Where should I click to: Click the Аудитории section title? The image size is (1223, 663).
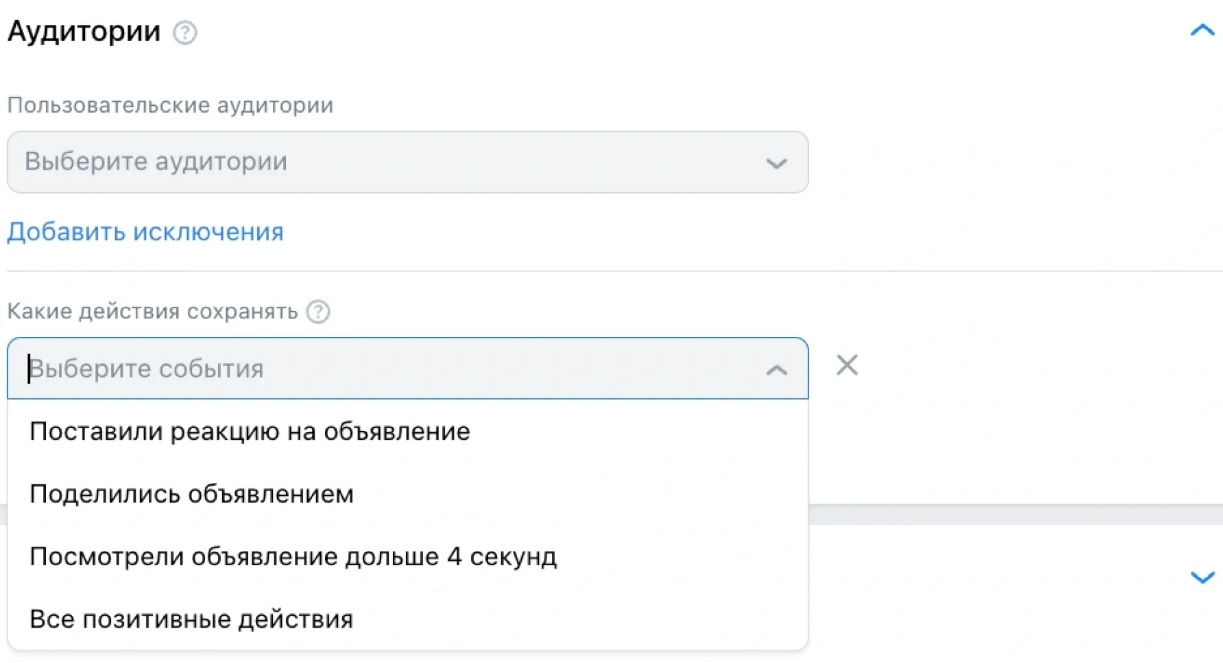pos(84,31)
